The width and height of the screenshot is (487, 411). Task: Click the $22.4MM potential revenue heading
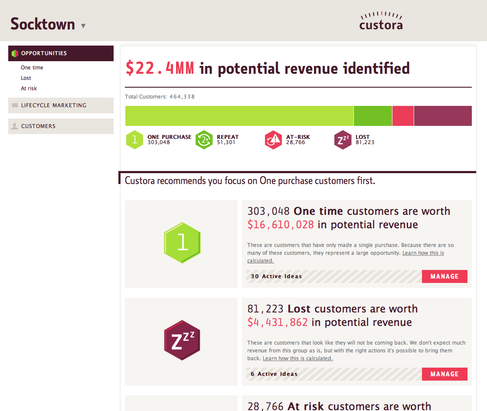267,68
